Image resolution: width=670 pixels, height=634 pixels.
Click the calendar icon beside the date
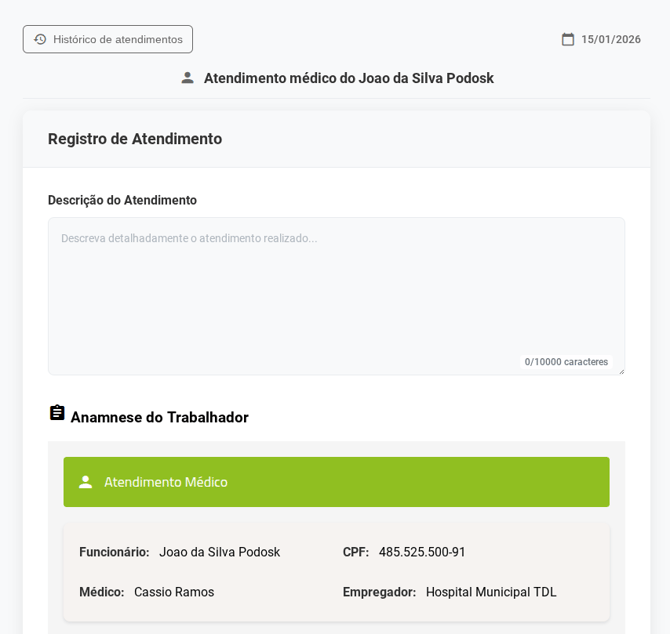(x=568, y=39)
